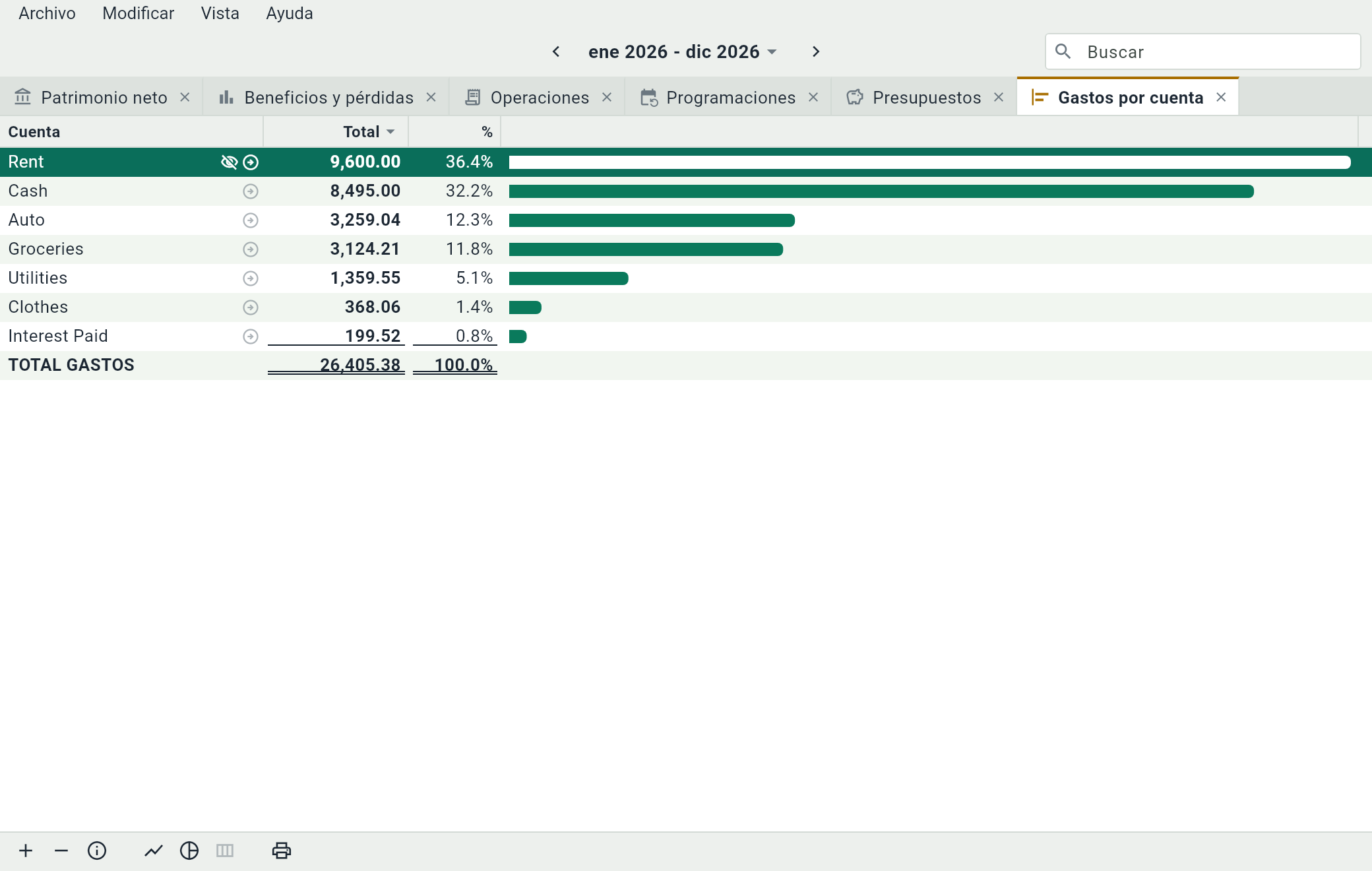Open the Archivo menu
Image resolution: width=1372 pixels, height=871 pixels.
click(x=47, y=13)
